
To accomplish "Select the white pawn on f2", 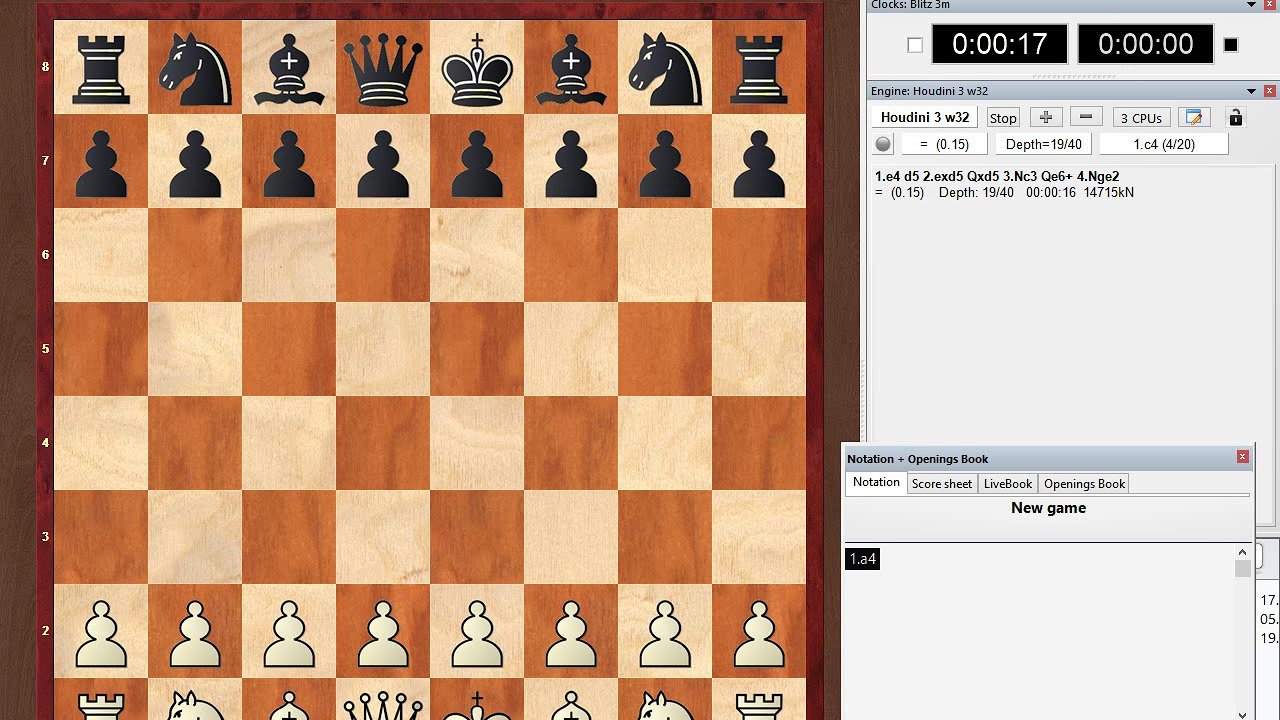I will tap(571, 633).
